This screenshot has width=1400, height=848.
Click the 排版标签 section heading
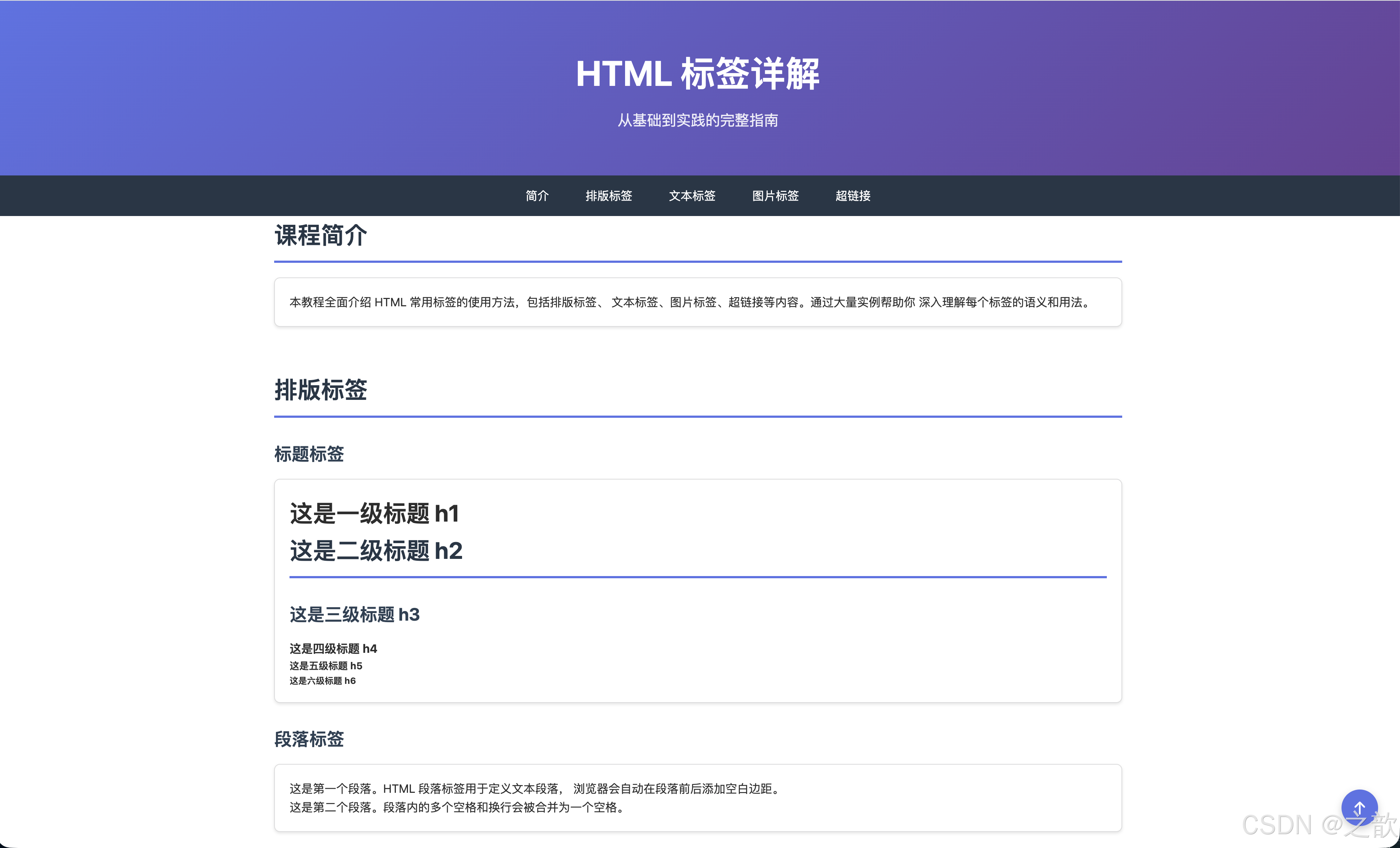pyautogui.click(x=321, y=390)
